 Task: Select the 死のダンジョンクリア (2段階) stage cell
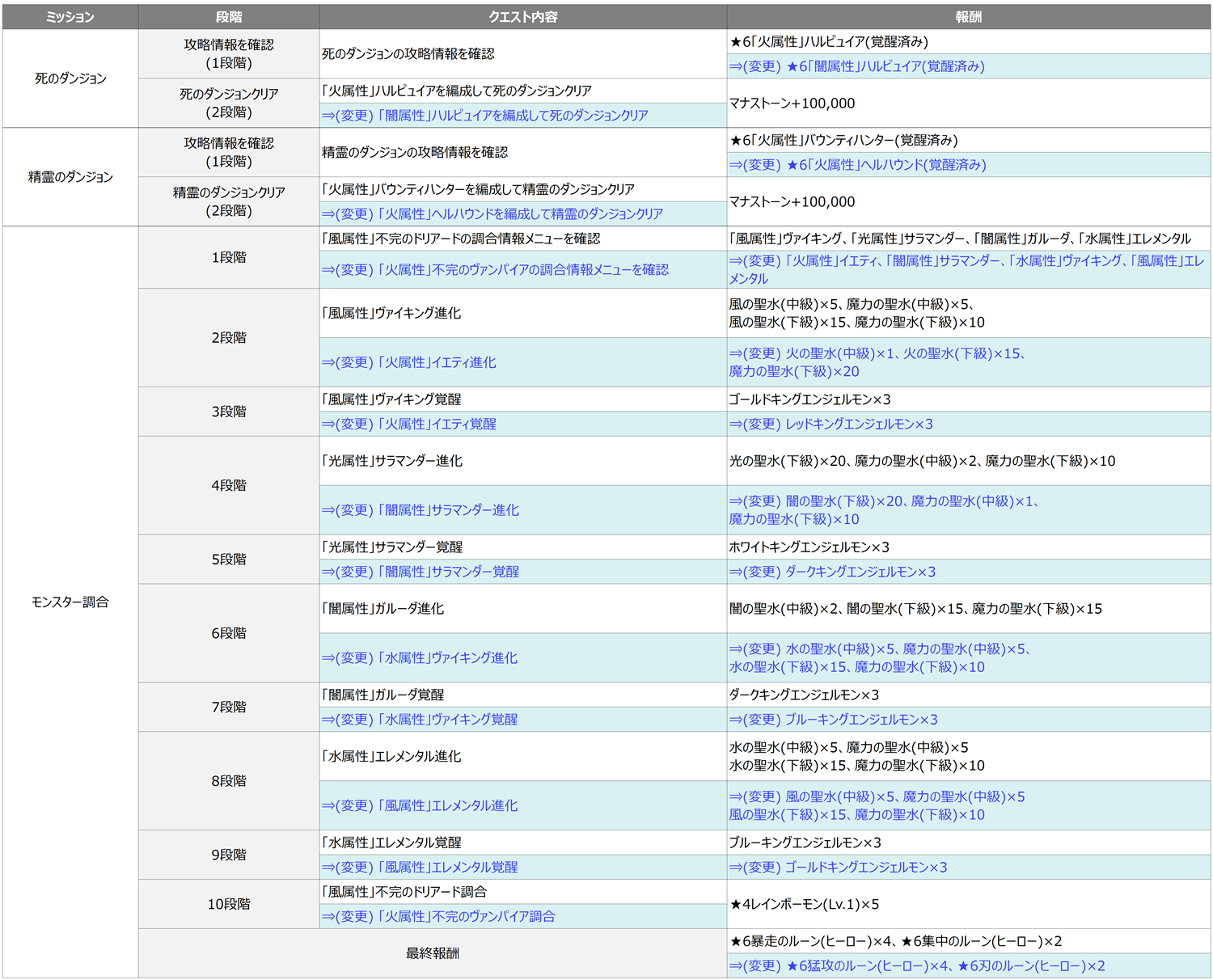tap(229, 103)
